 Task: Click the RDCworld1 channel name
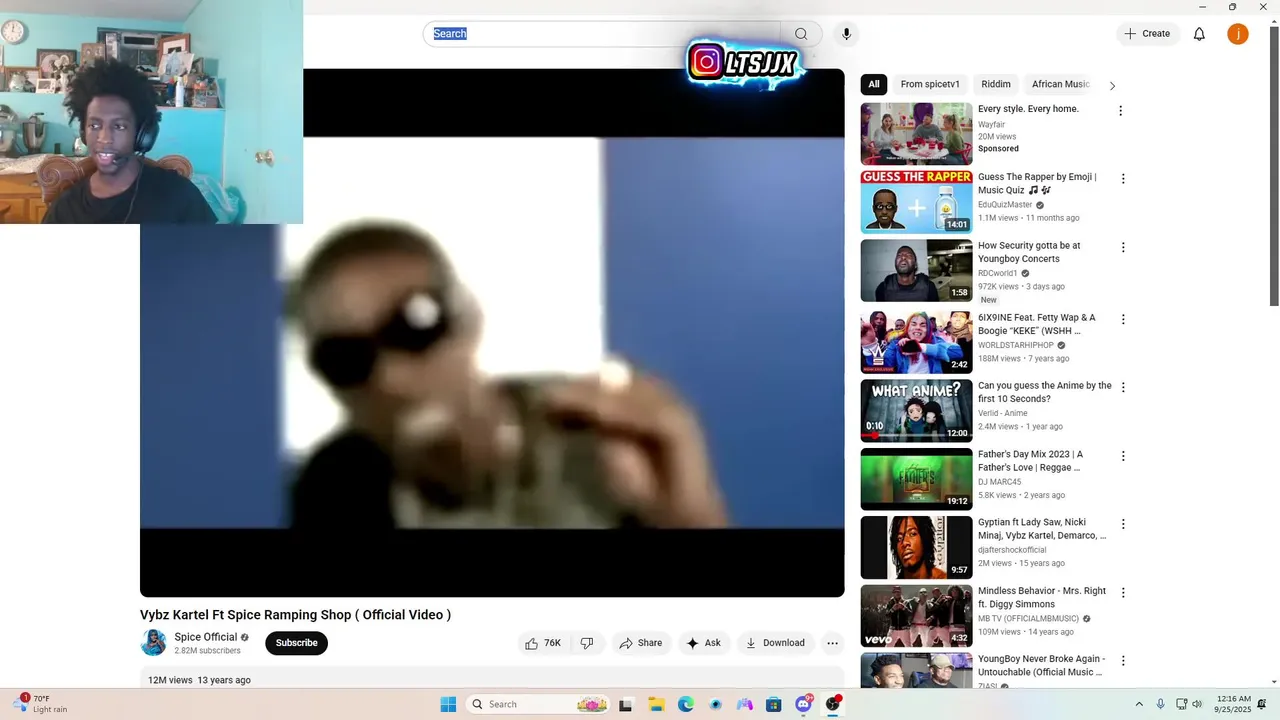pyautogui.click(x=997, y=273)
